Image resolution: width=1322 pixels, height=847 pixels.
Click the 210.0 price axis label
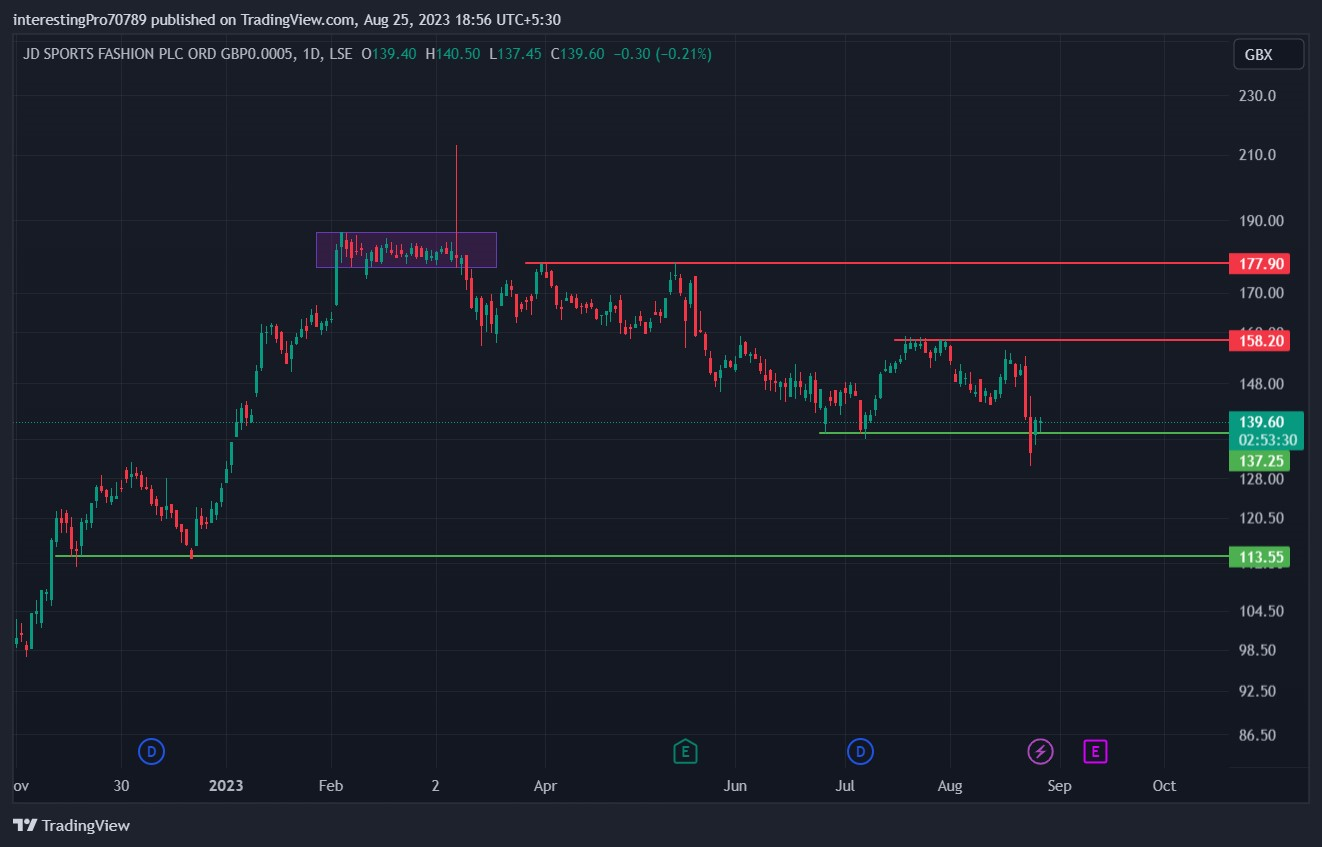coord(1258,155)
